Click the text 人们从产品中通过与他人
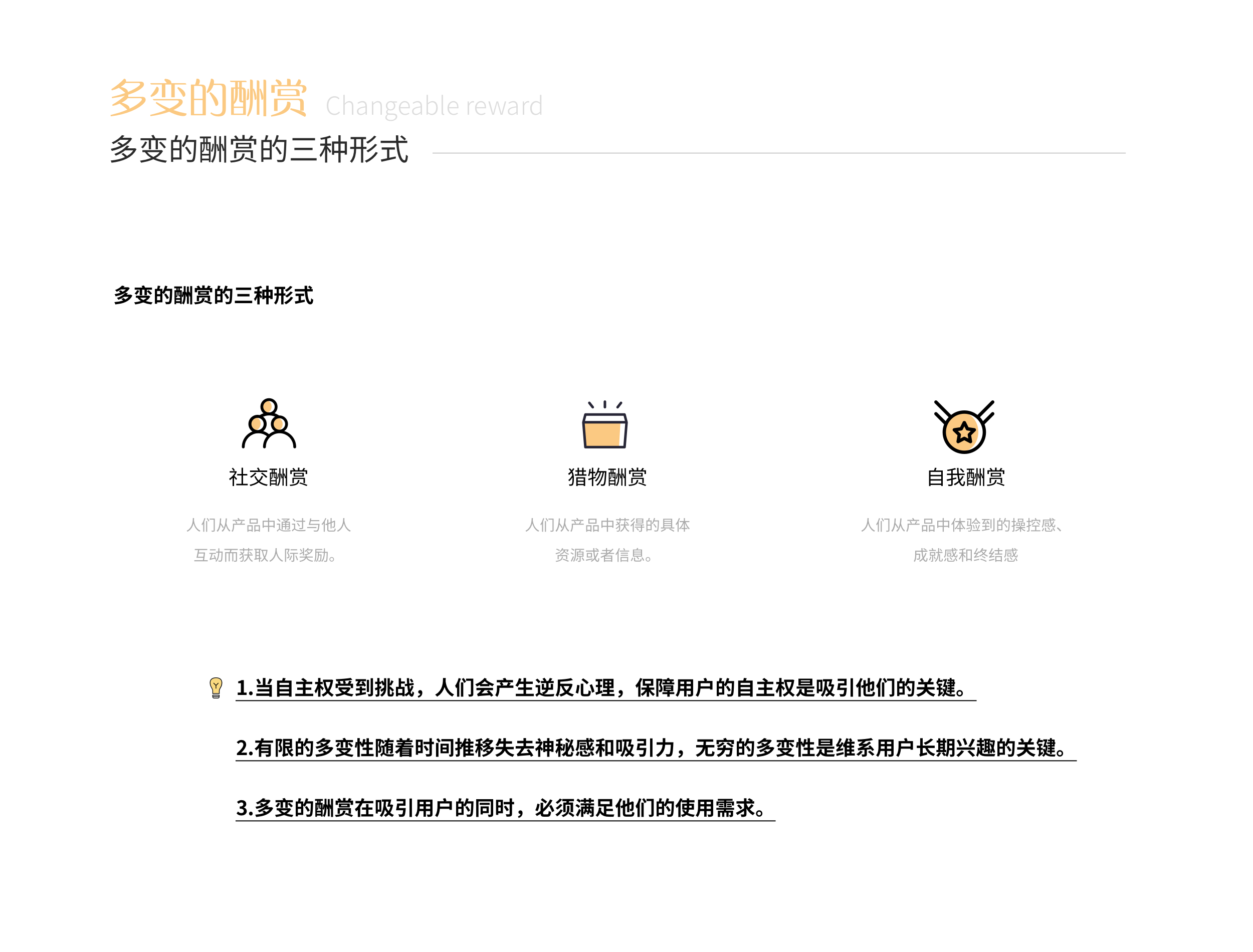1253x952 pixels. [269, 525]
